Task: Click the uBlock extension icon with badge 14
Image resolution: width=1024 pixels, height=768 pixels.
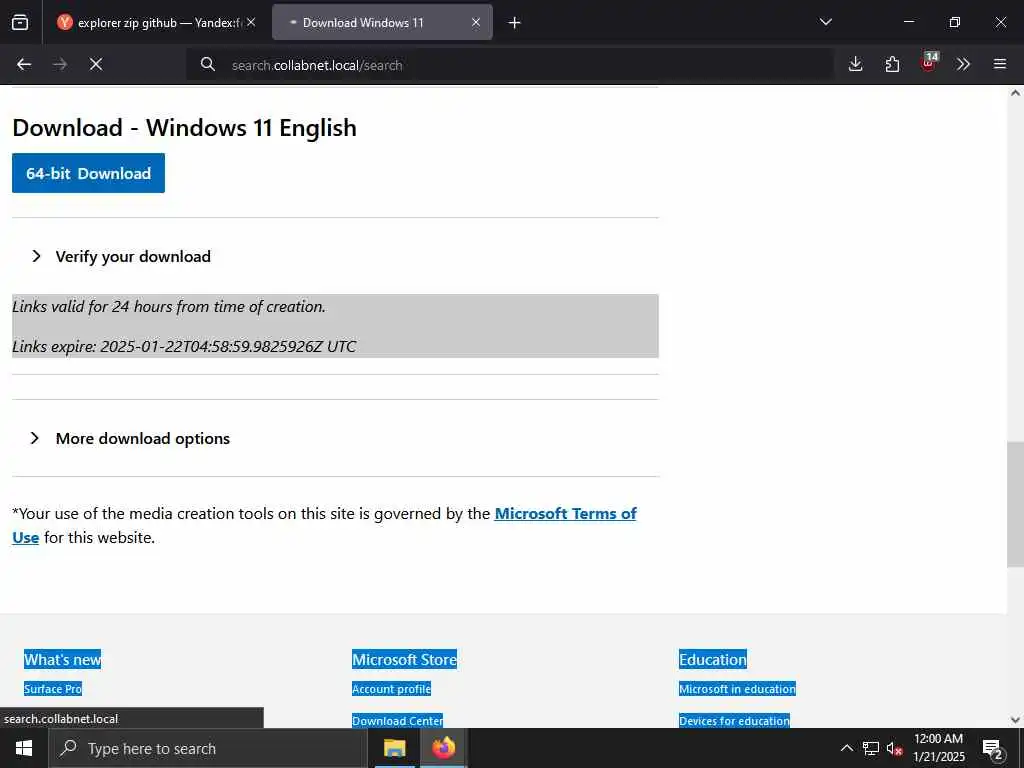Action: pos(929,62)
